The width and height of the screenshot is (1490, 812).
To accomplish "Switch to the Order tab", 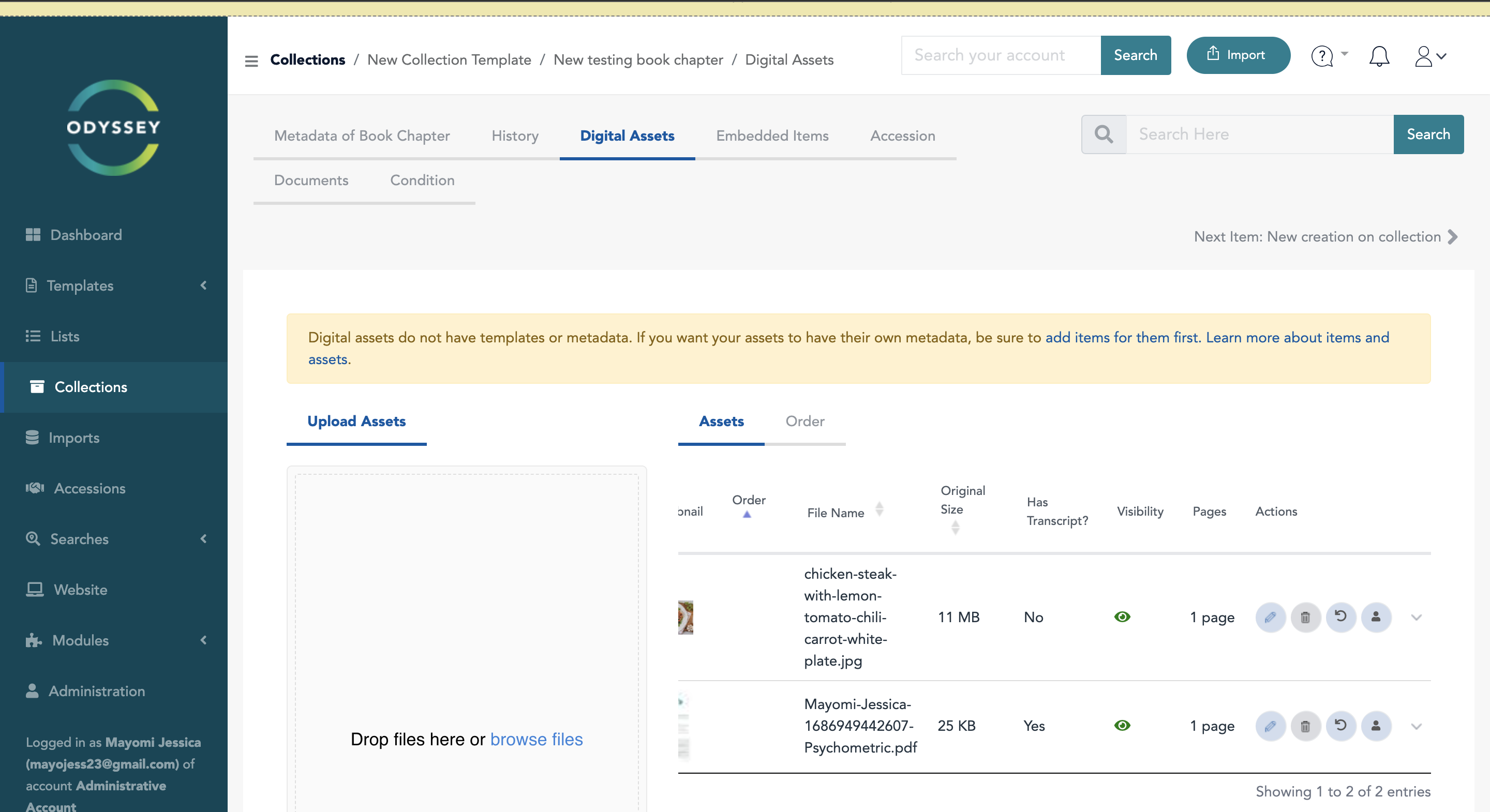I will (804, 422).
